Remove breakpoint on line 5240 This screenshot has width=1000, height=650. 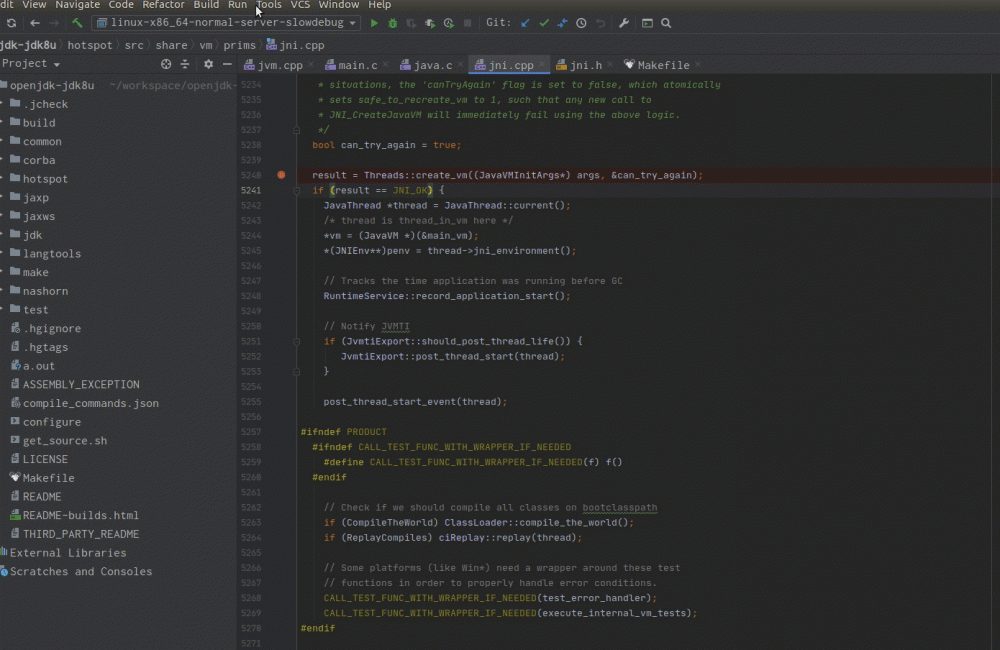click(281, 175)
